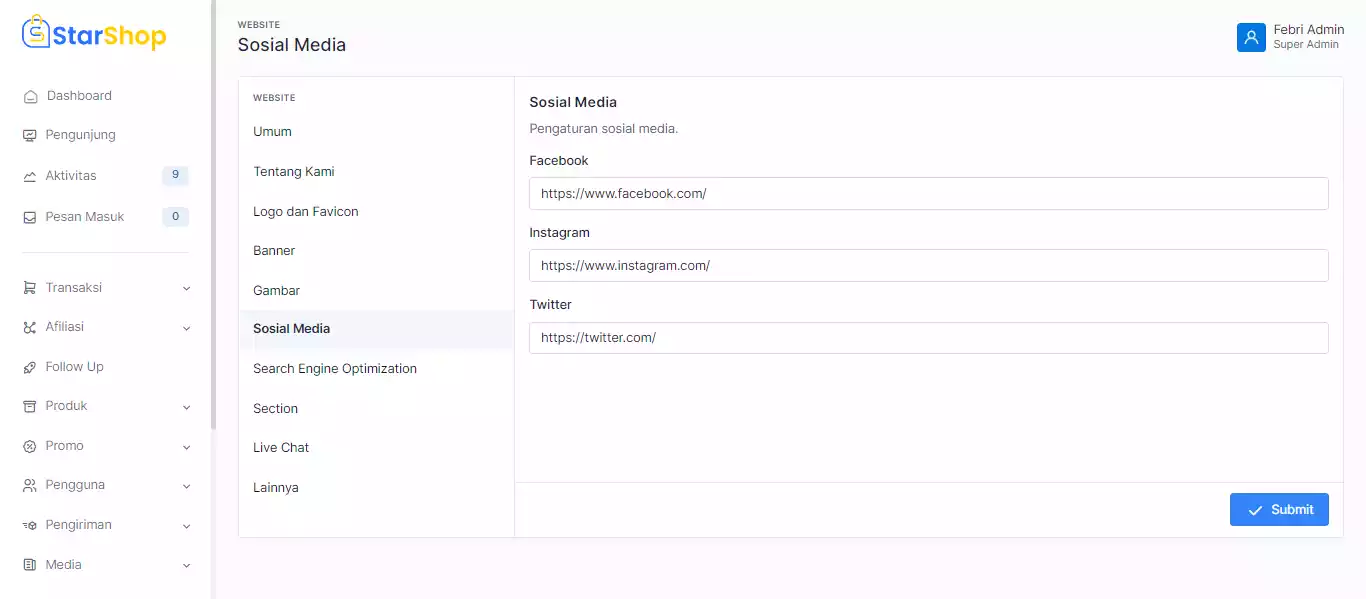
Task: Click the StarShop logo
Action: coord(94,34)
